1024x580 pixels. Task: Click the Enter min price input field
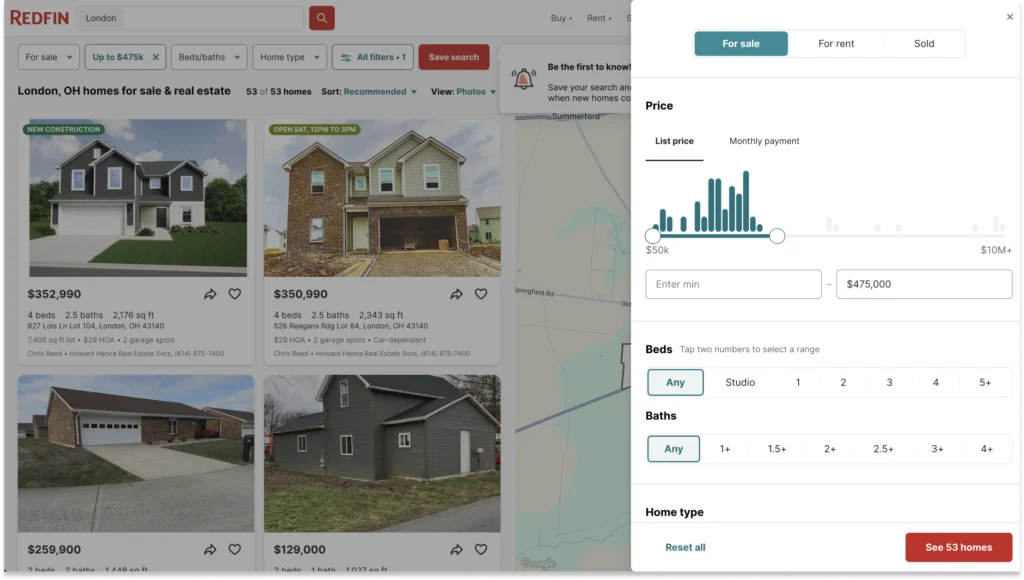733,284
